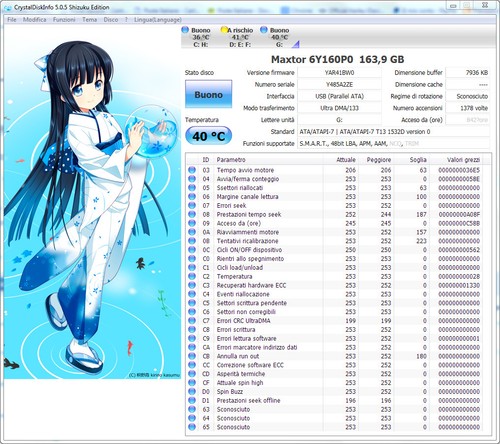Viewport: 500px width, 444px height.
Task: Open the Funzioni menu
Action: click(x=64, y=20)
